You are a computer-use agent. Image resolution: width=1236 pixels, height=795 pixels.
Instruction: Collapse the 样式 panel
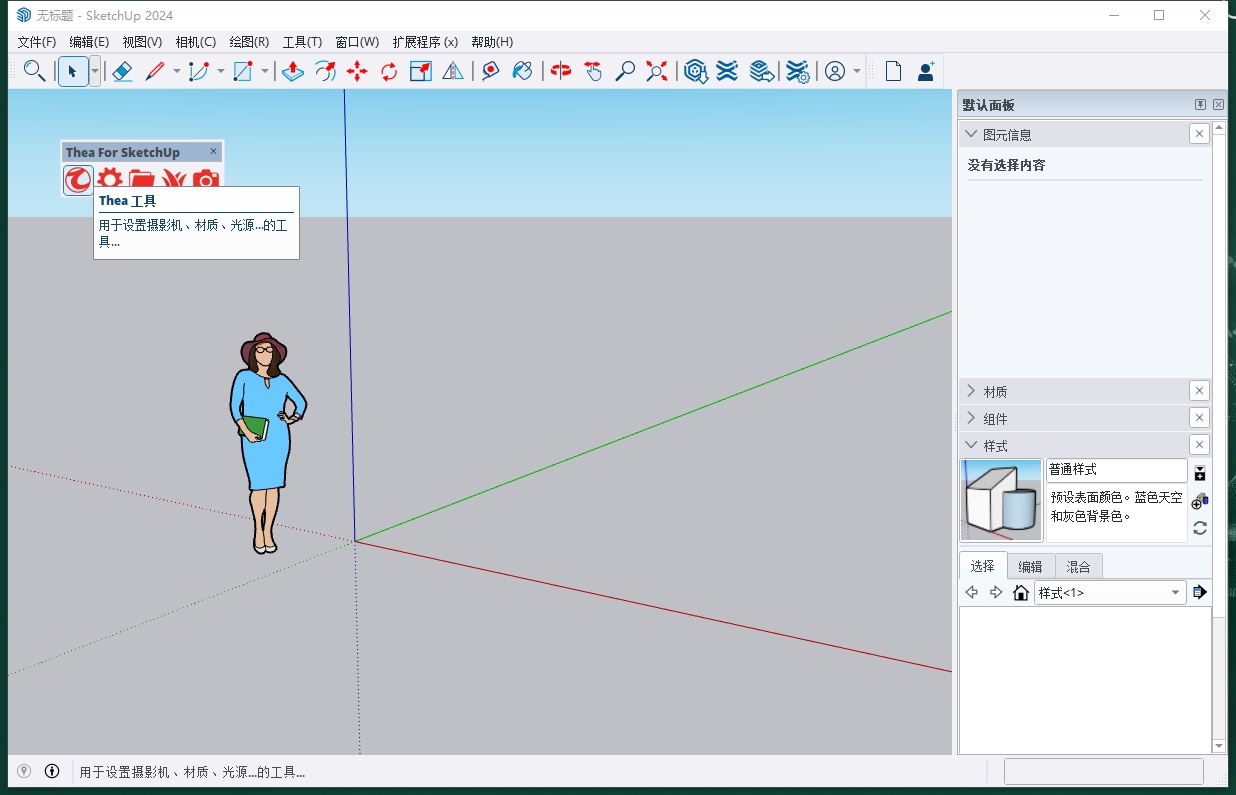(970, 445)
